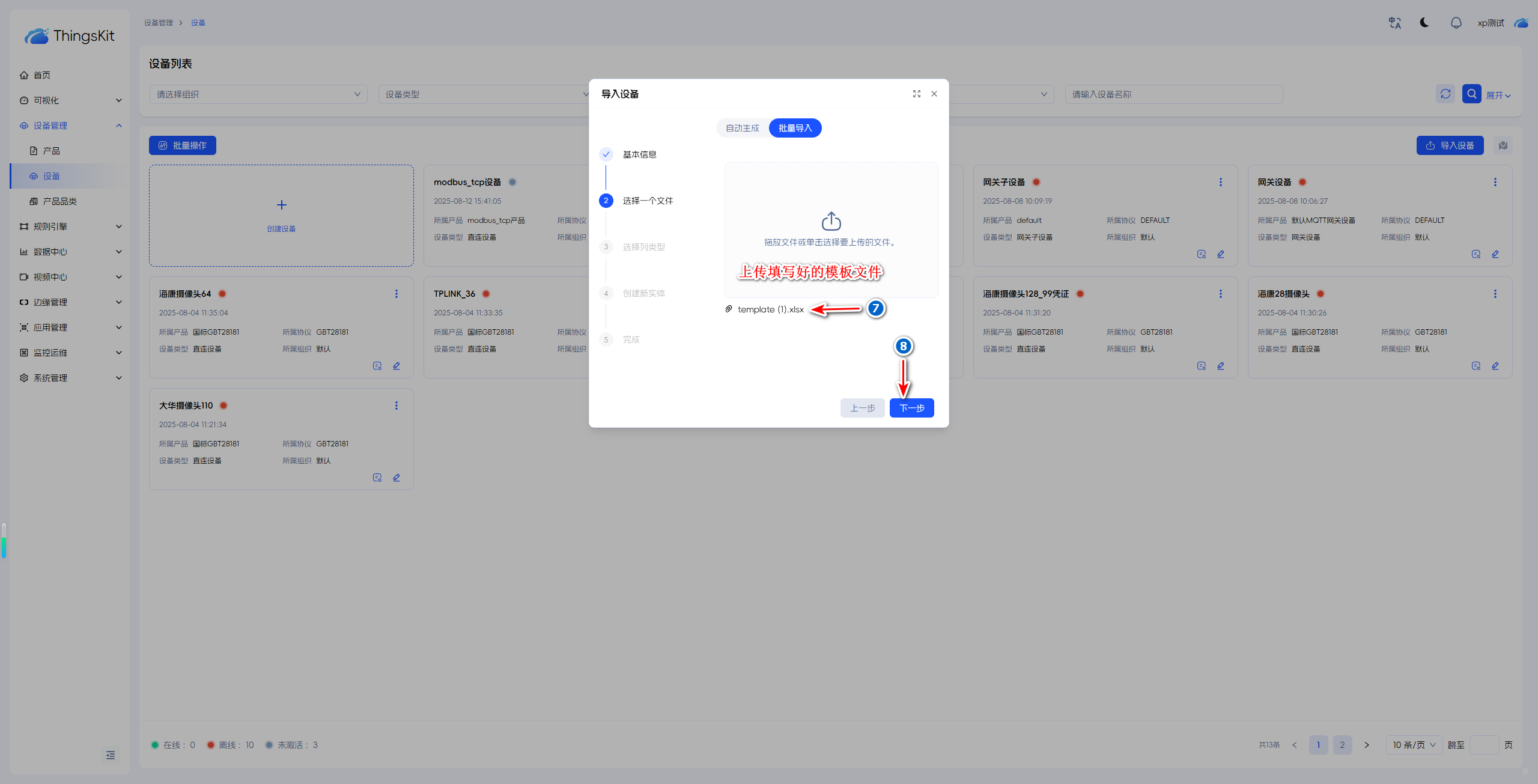Click edit pencil on 大华摄像头110 card

tap(397, 478)
